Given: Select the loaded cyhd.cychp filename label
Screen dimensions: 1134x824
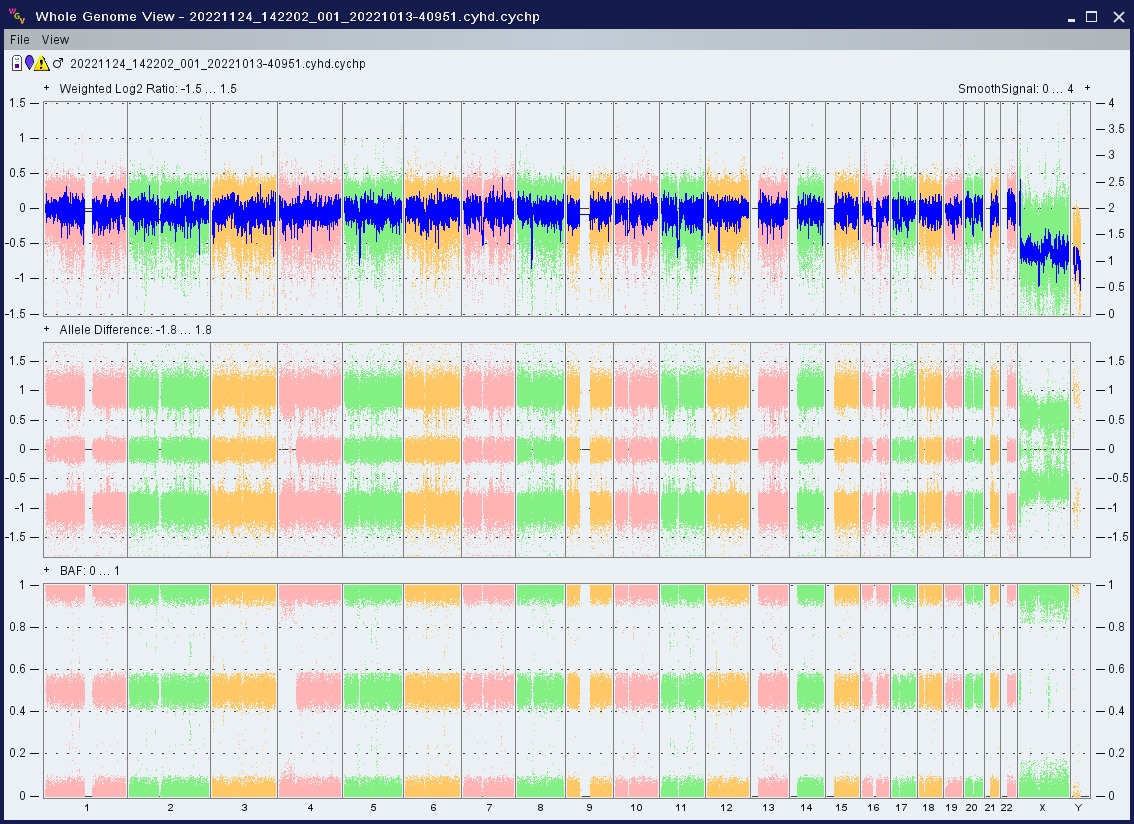Looking at the screenshot, I should click(217, 64).
